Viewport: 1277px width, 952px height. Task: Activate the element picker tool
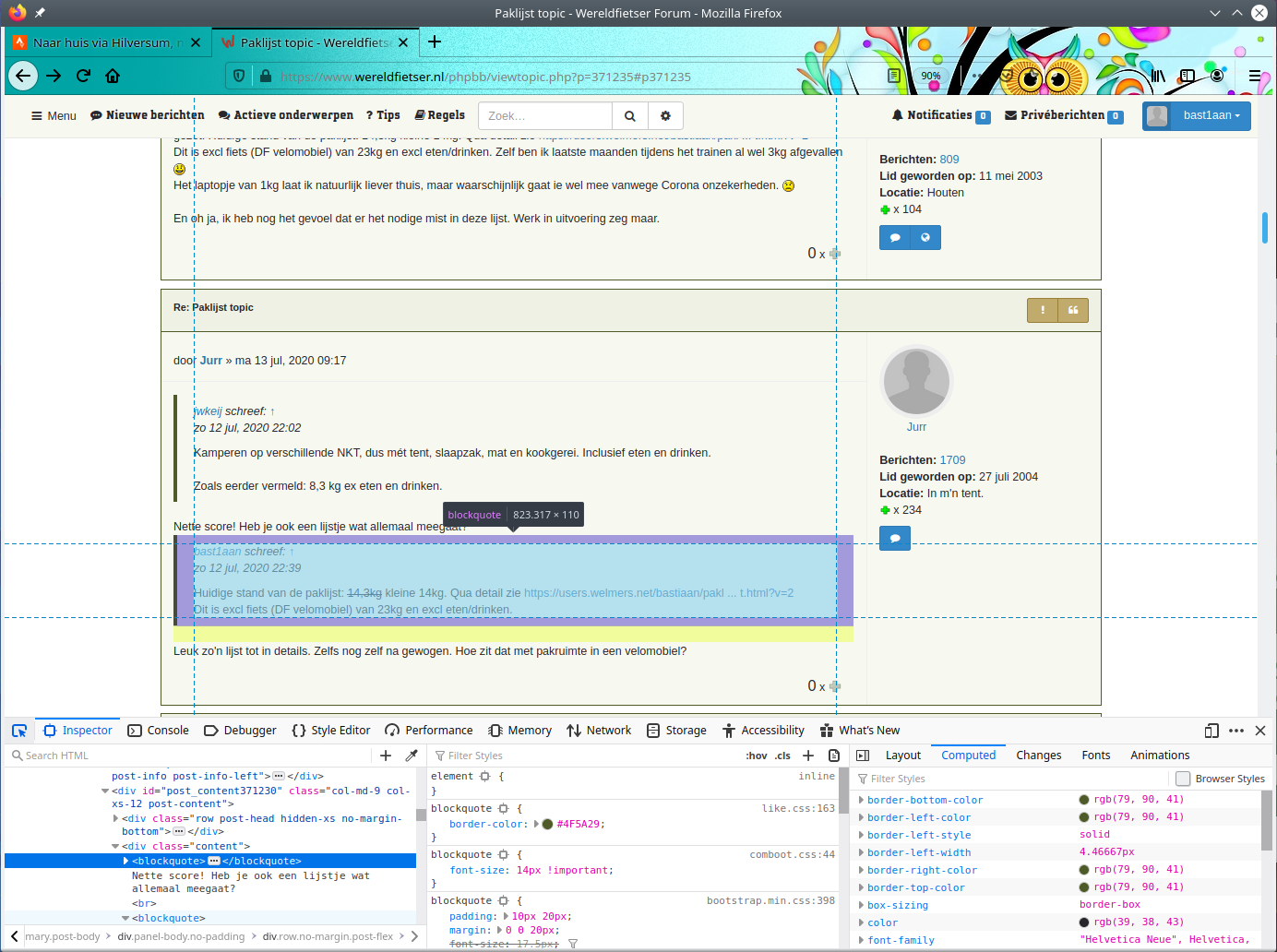coord(19,731)
